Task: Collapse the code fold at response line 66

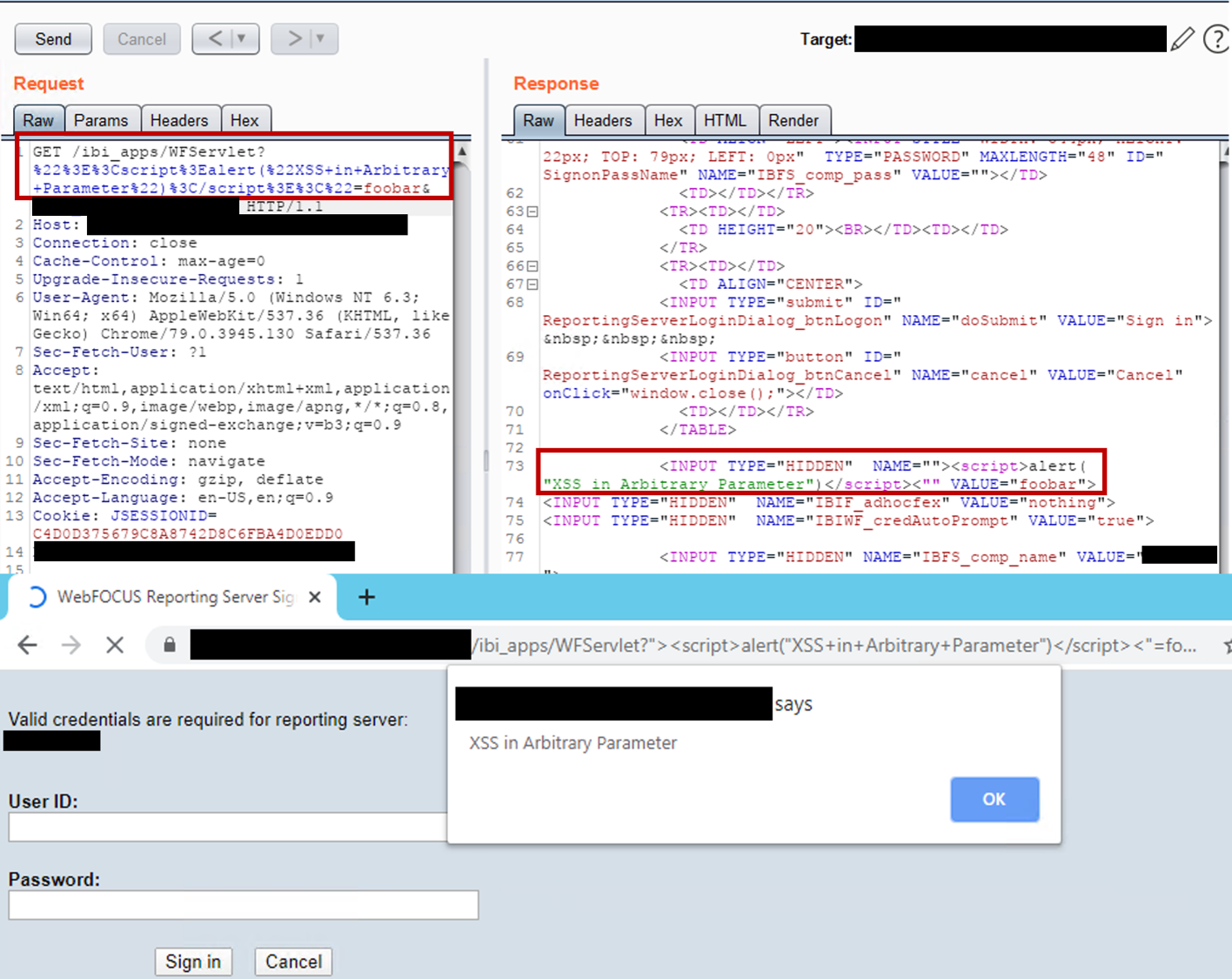Action: pyautogui.click(x=532, y=266)
